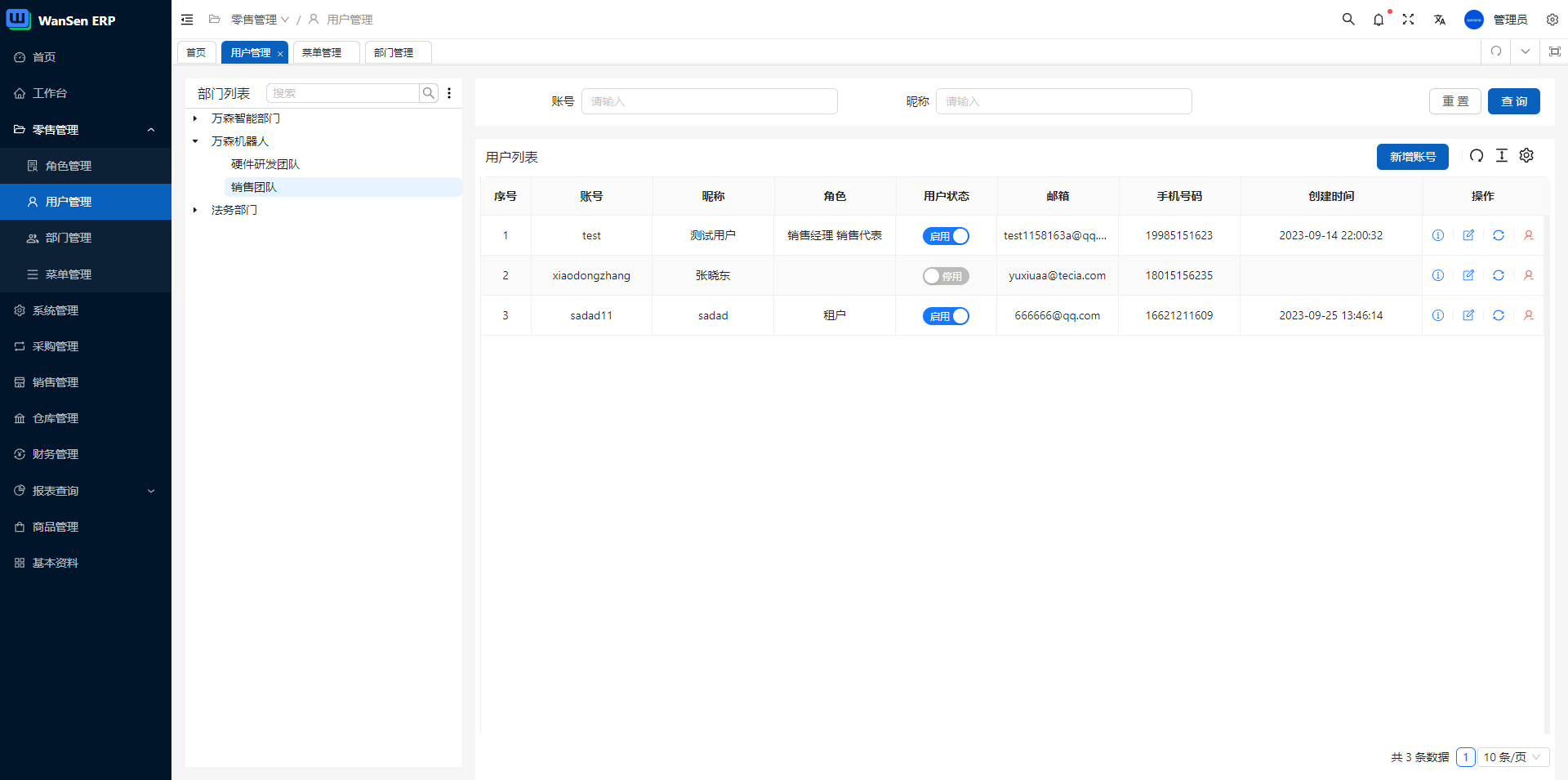
Task: Open the language translation icon
Action: [x=1439, y=20]
